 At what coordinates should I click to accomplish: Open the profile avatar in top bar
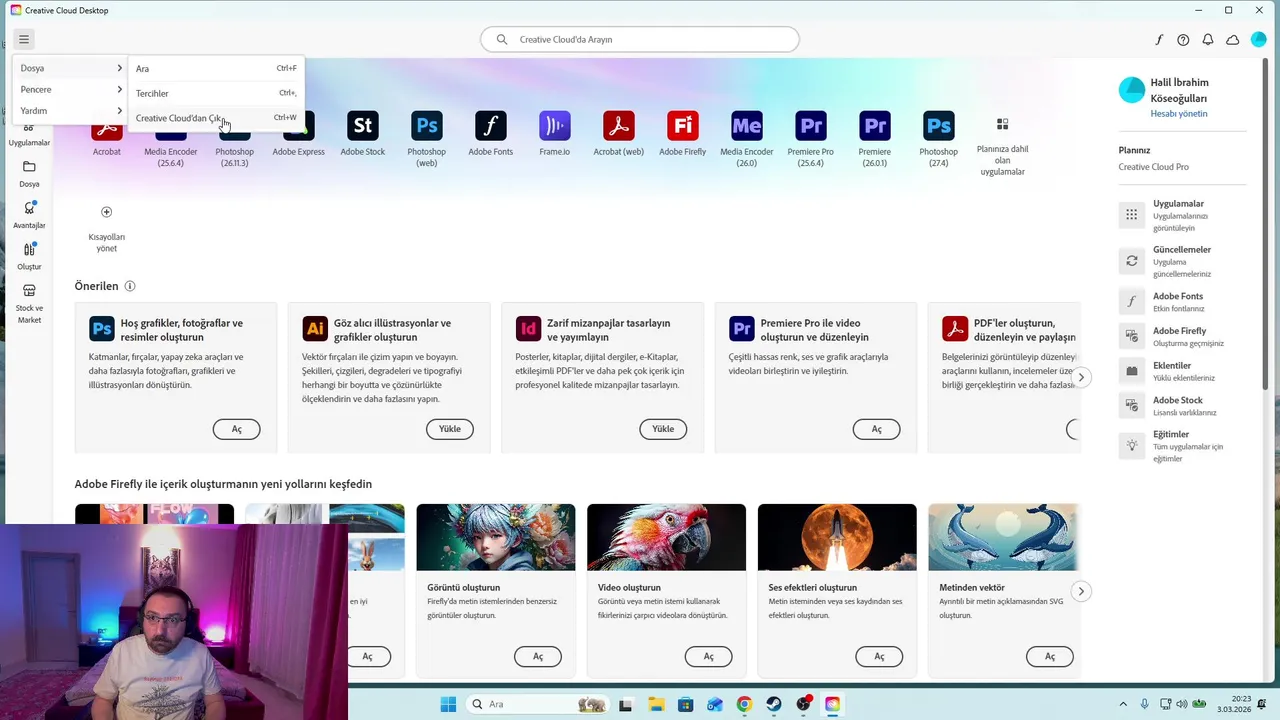(x=1258, y=40)
